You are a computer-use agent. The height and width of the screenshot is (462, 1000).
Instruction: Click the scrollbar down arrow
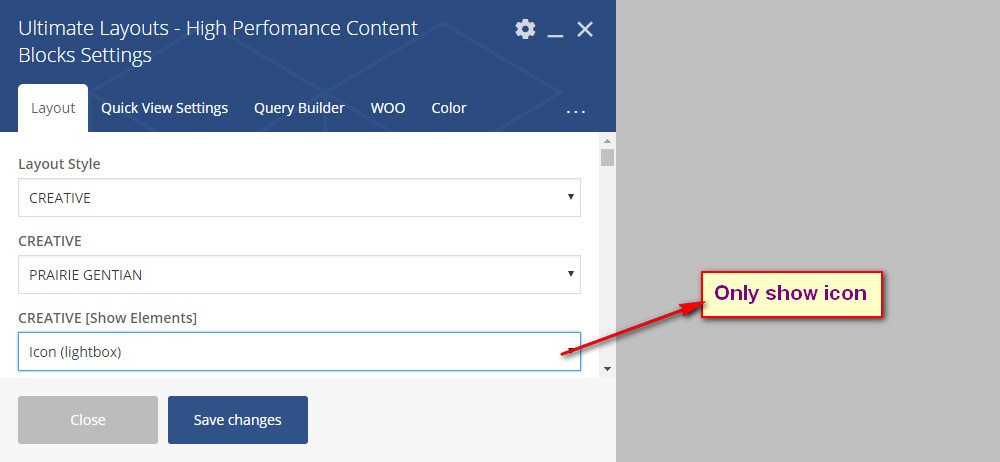tap(607, 369)
